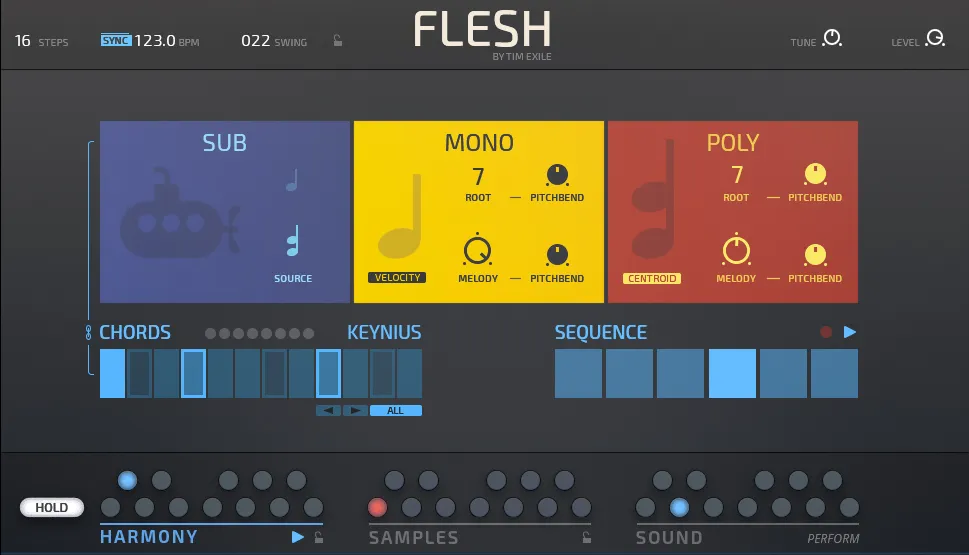Click the PERFORM label

coord(833,538)
